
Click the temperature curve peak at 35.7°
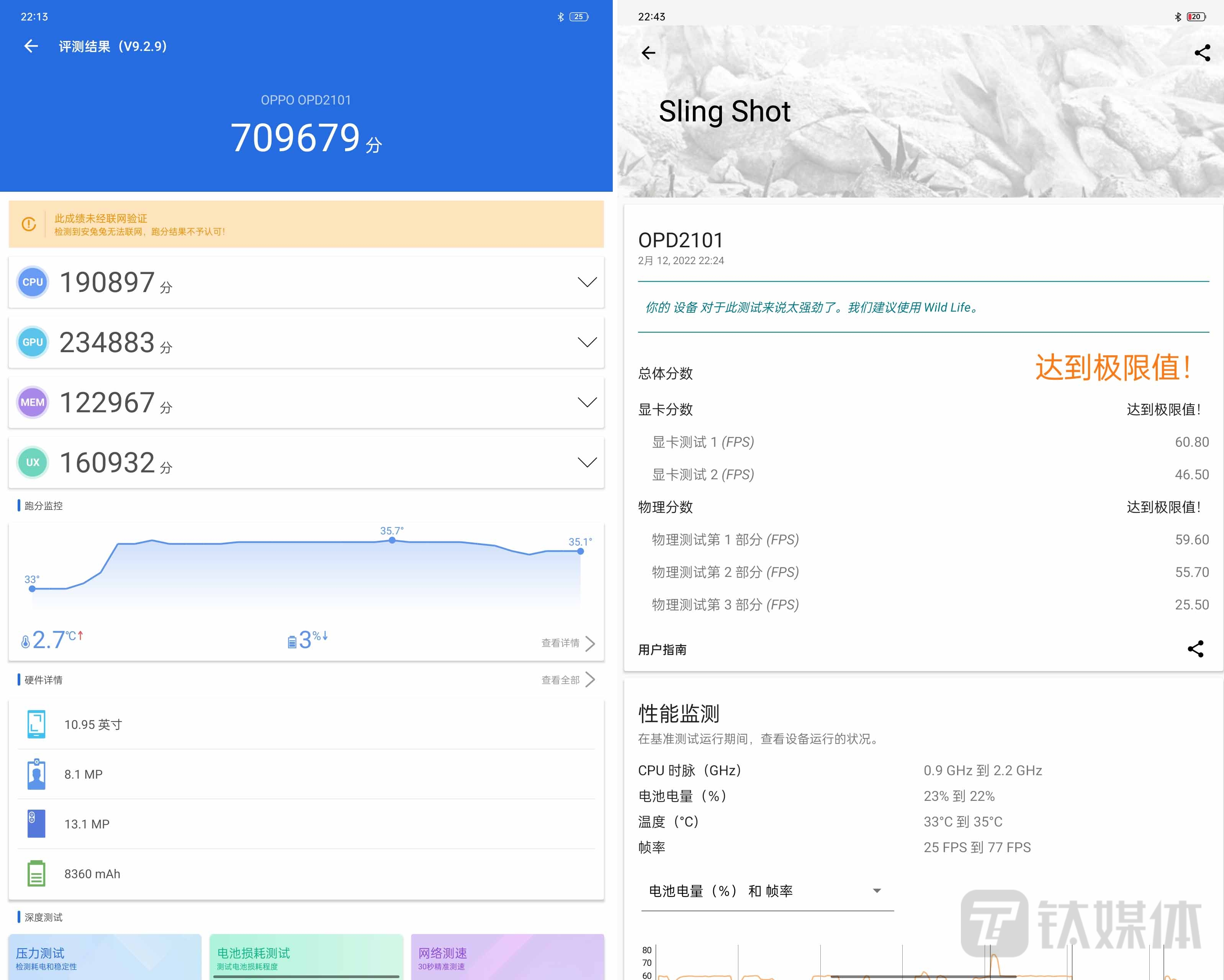click(x=392, y=541)
